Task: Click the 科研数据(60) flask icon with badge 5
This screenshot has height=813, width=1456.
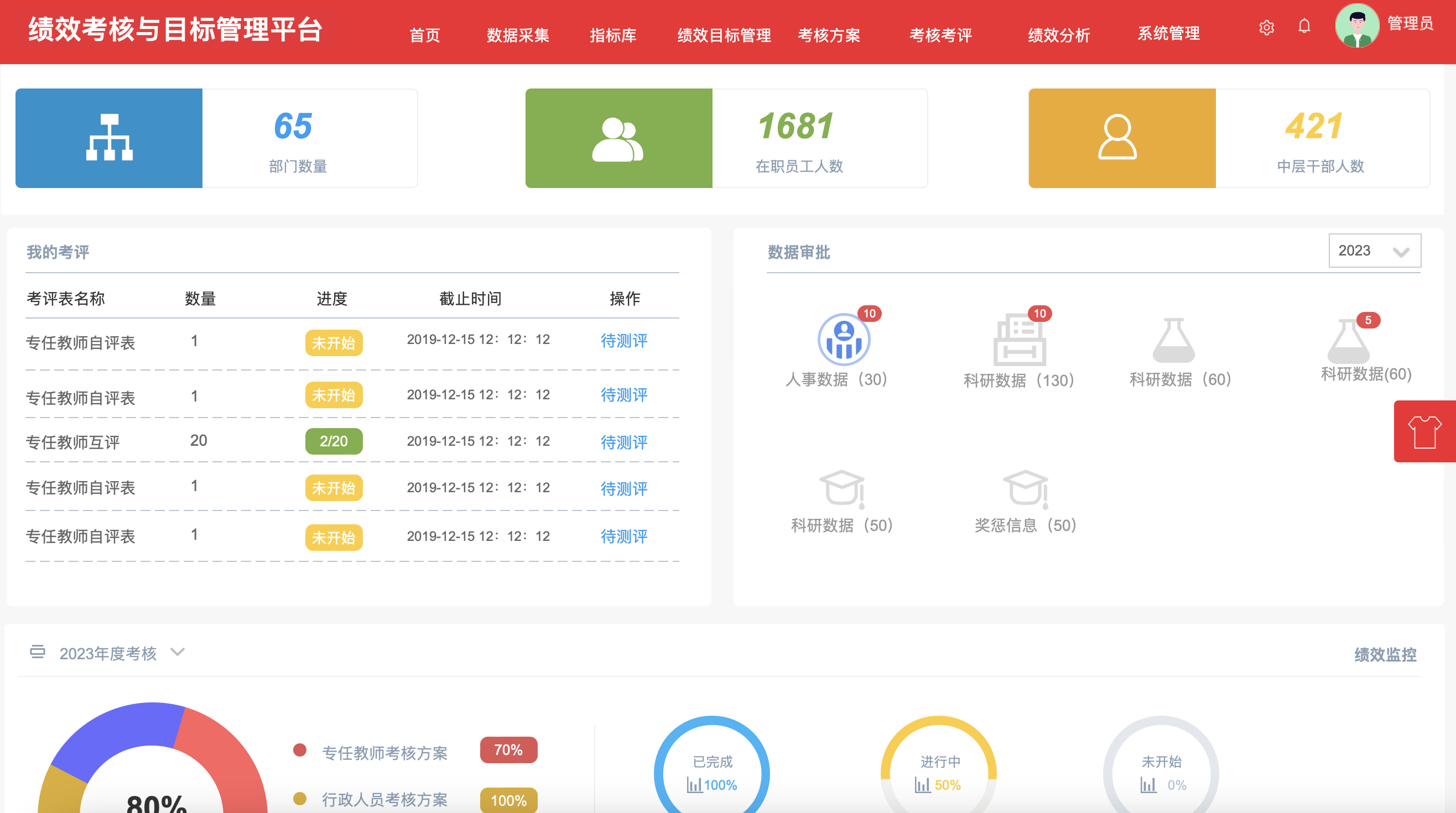Action: point(1348,342)
